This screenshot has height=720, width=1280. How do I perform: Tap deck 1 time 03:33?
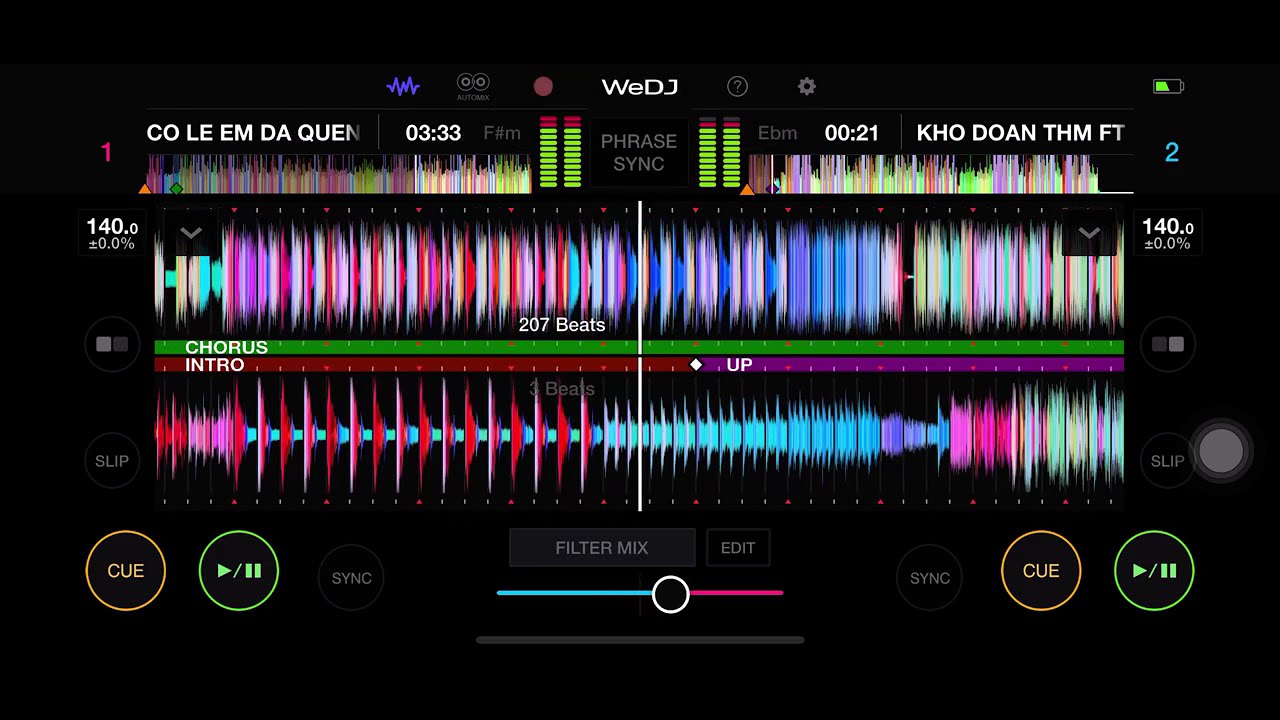coord(433,133)
